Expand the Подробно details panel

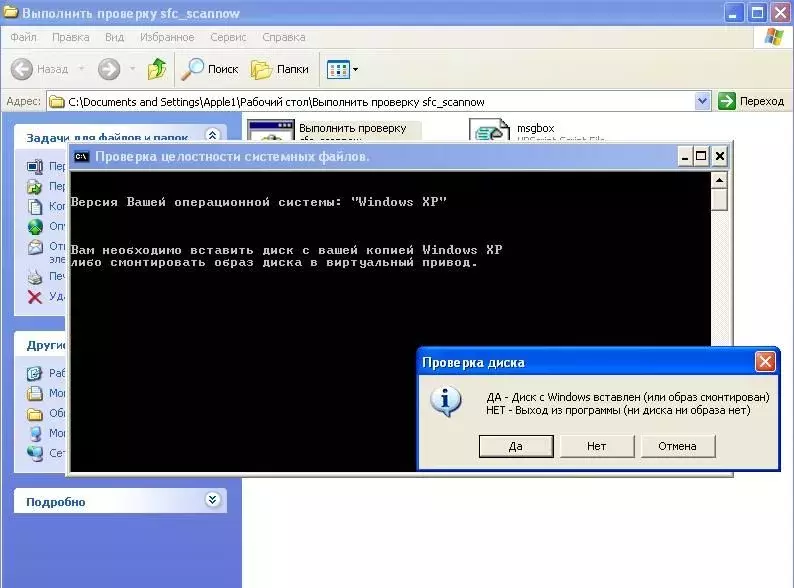click(x=212, y=500)
